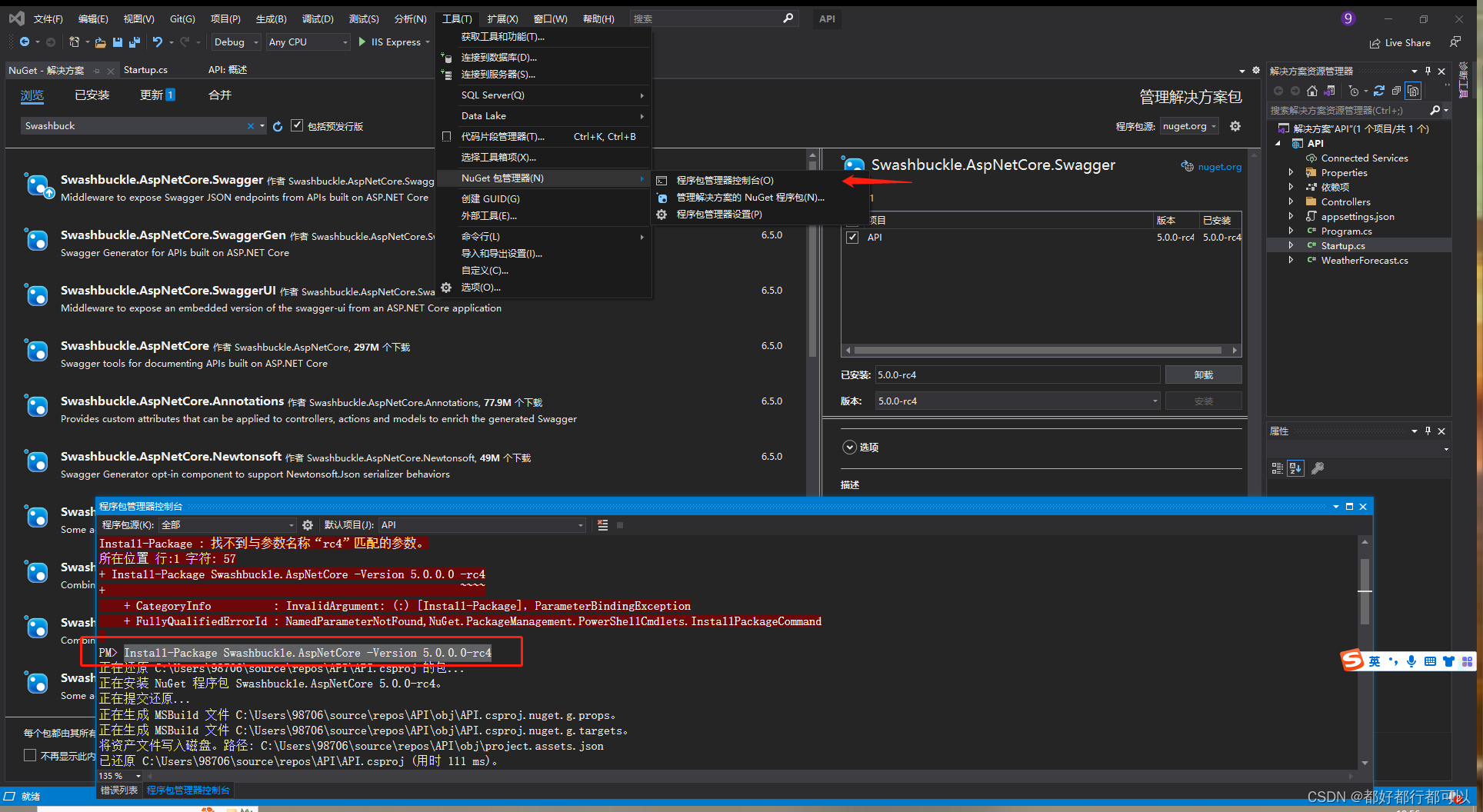Viewport: 1483px width, 812px height.
Task: Click the console vertical scrollbar
Action: [x=1365, y=654]
